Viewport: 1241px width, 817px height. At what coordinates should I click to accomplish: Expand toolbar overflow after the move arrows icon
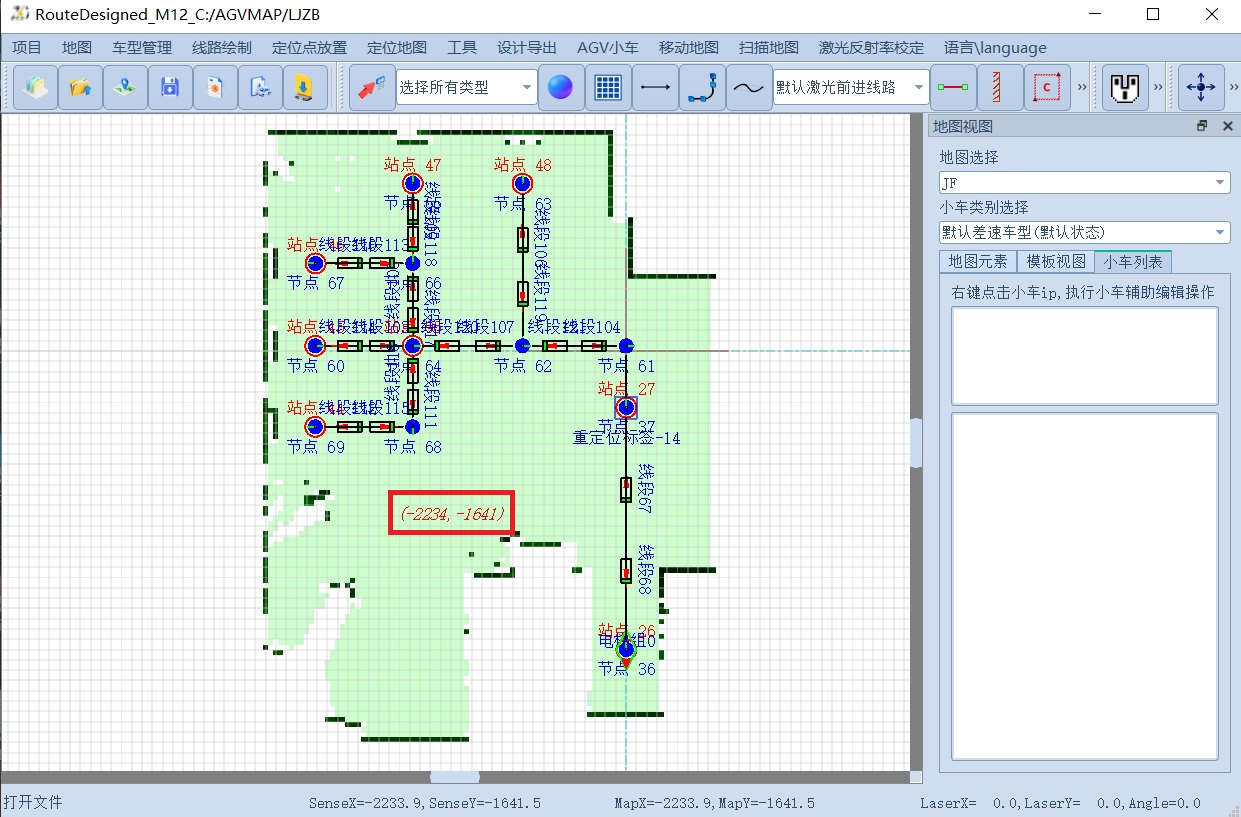click(1232, 88)
